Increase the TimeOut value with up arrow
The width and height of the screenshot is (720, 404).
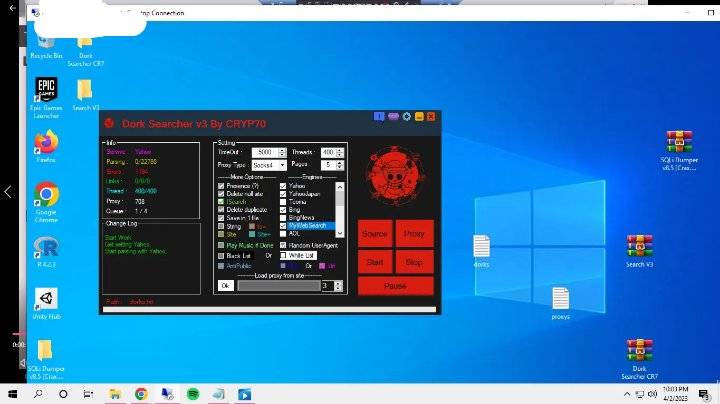pos(282,150)
